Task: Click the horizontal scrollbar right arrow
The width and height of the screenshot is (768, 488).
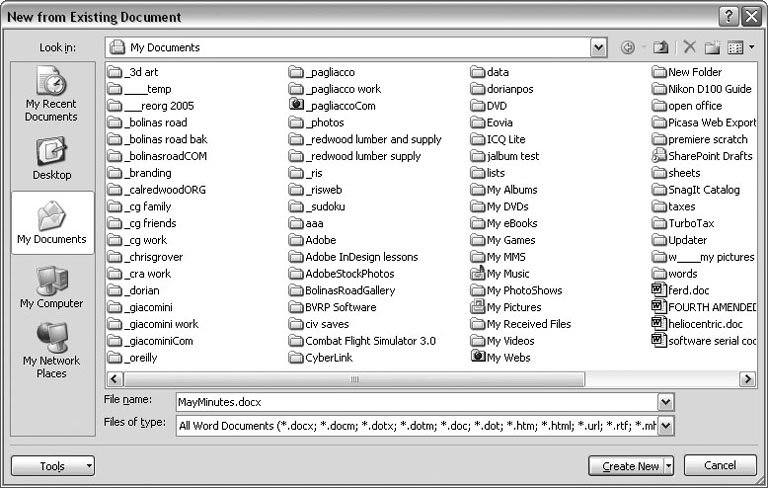Action: 747,379
